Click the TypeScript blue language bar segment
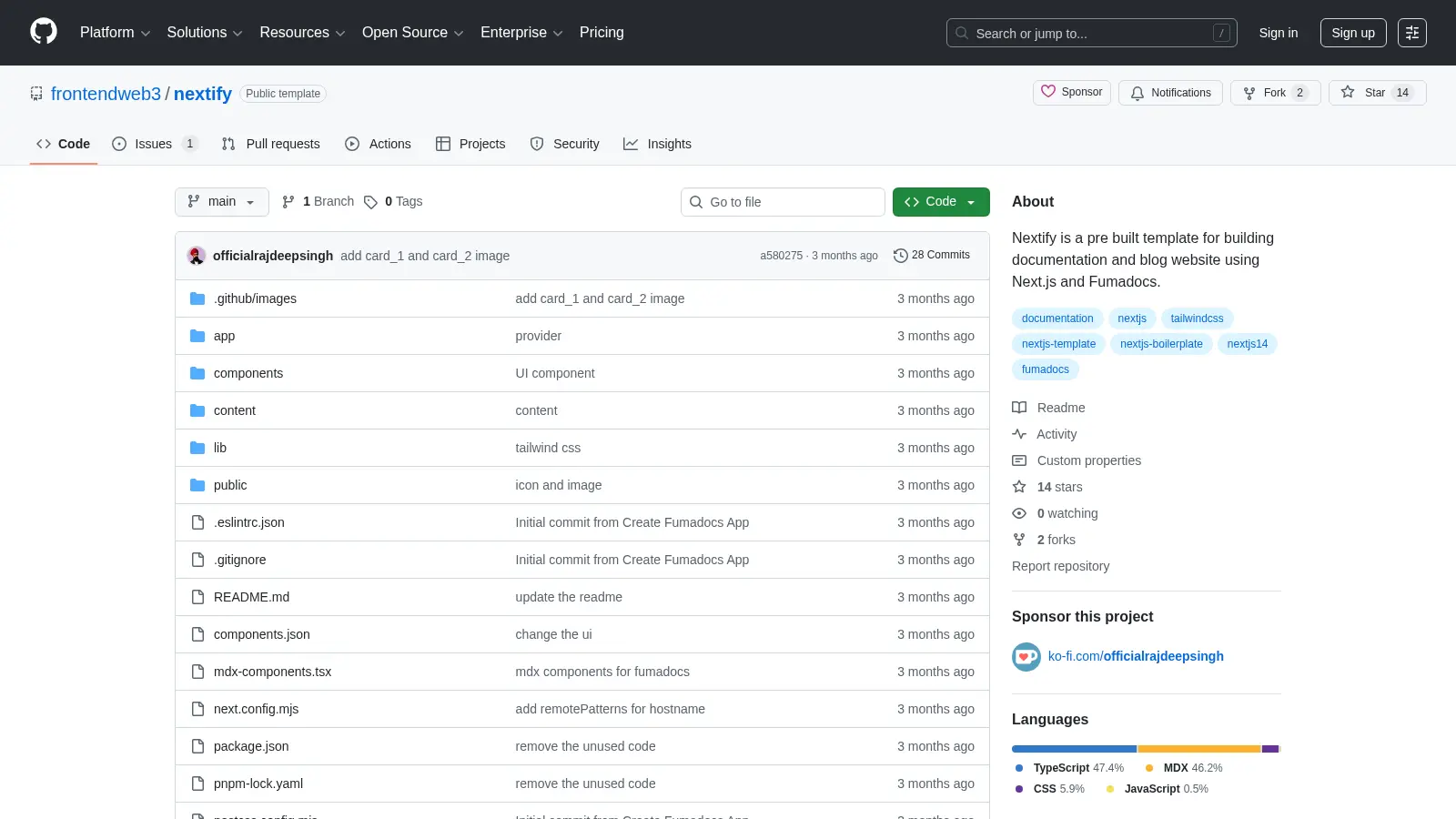This screenshot has width=1456, height=819. point(1074,749)
